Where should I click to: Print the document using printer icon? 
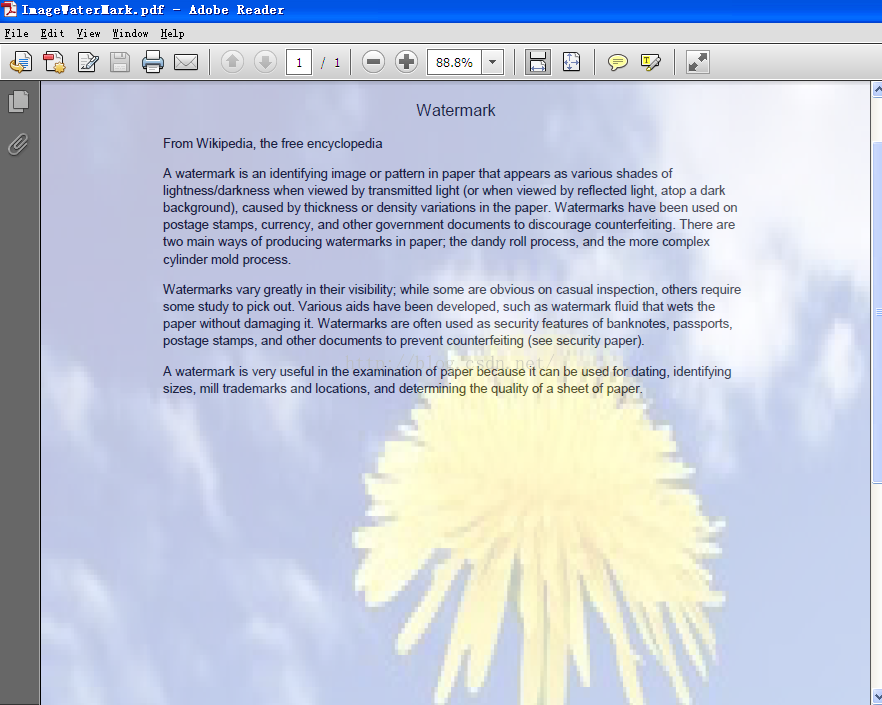tap(153, 62)
